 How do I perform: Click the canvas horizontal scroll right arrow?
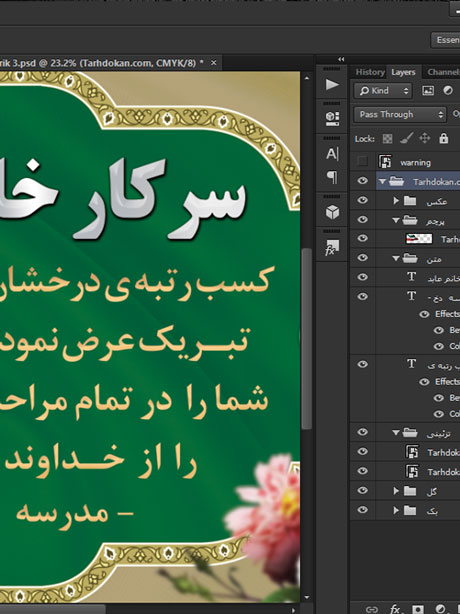tap(294, 610)
